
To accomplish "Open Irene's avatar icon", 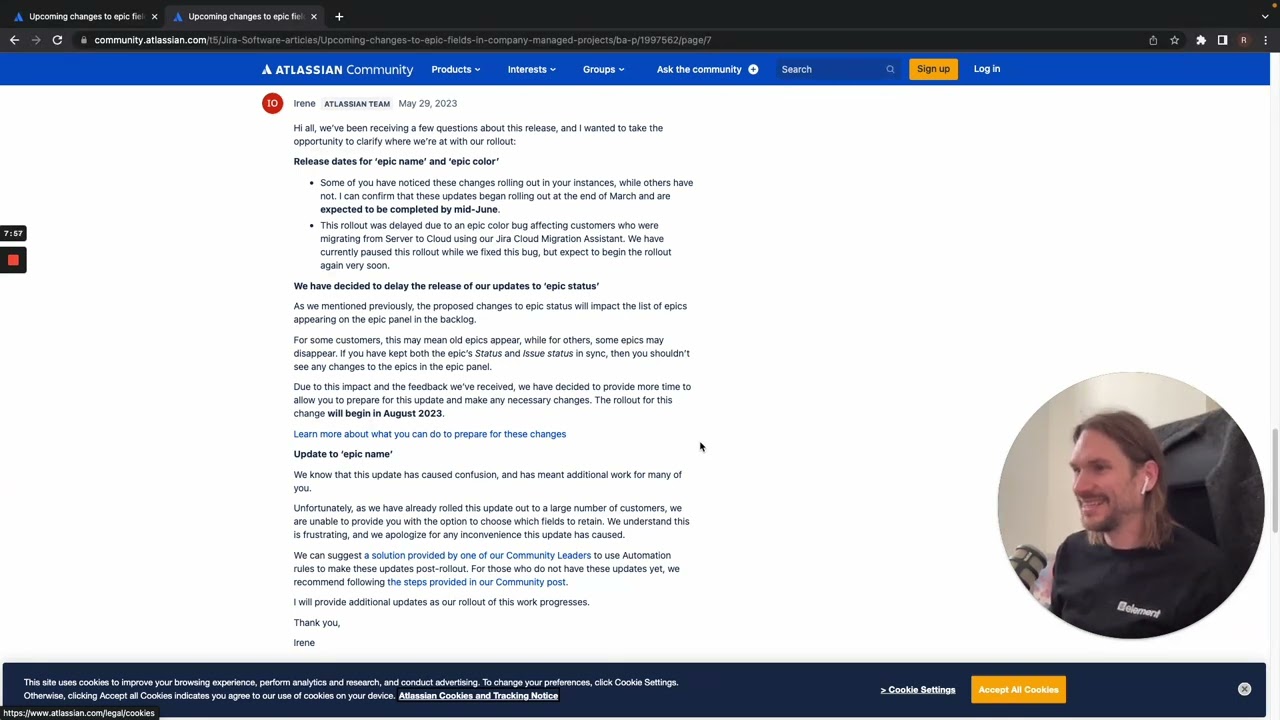I will coord(272,103).
